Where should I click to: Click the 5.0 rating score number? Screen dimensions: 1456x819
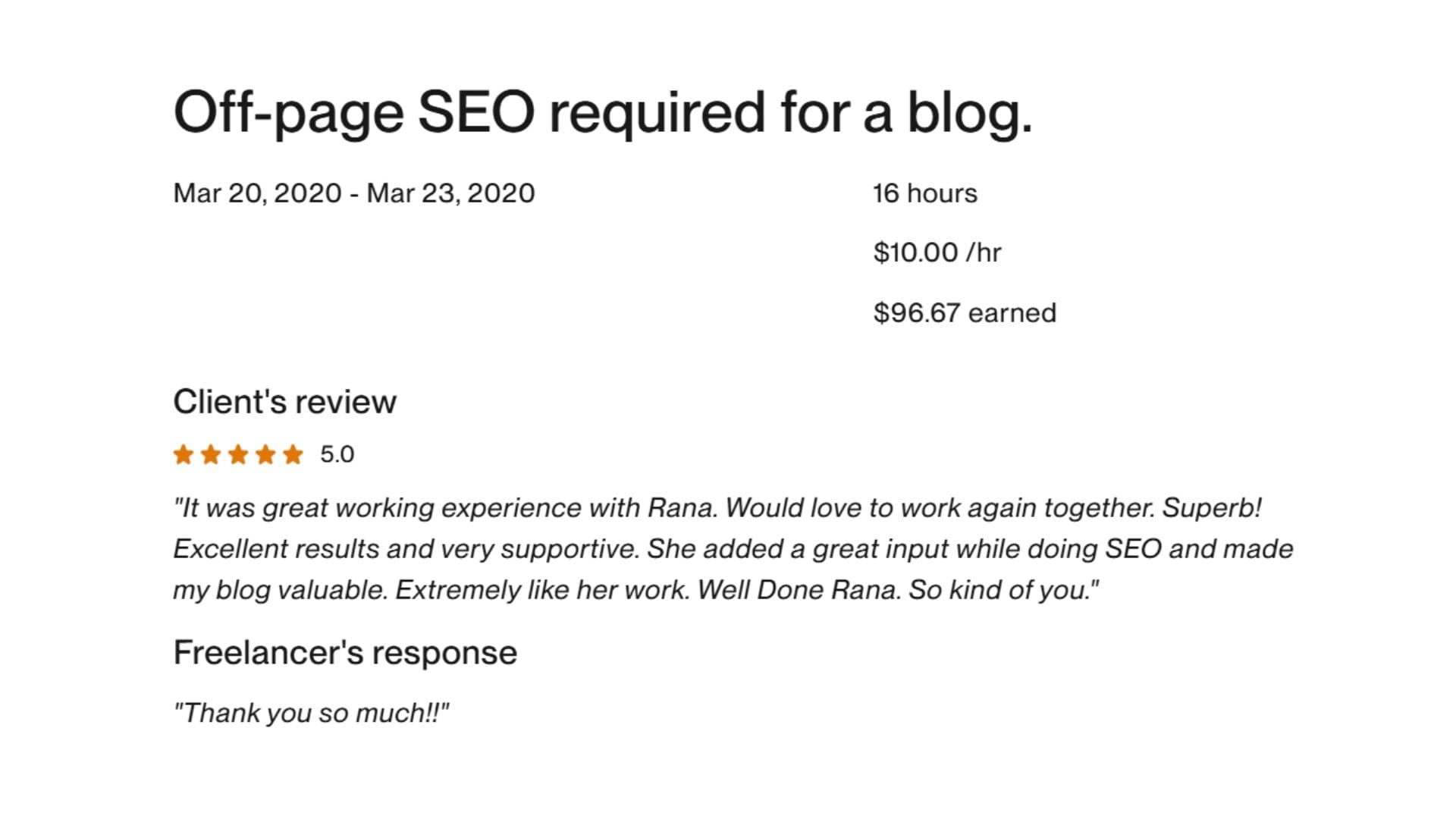tap(337, 454)
